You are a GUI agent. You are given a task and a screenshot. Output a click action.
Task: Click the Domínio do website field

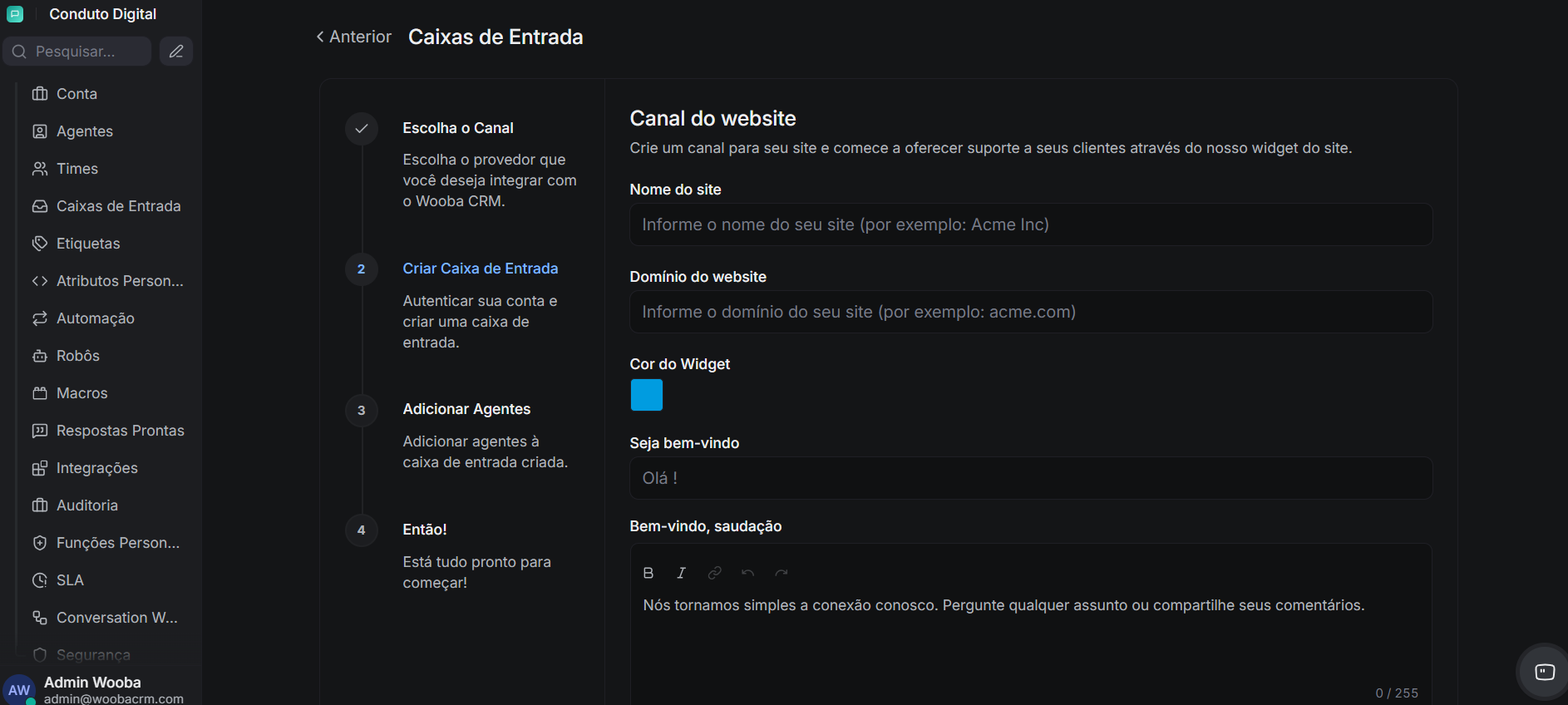coord(1030,312)
